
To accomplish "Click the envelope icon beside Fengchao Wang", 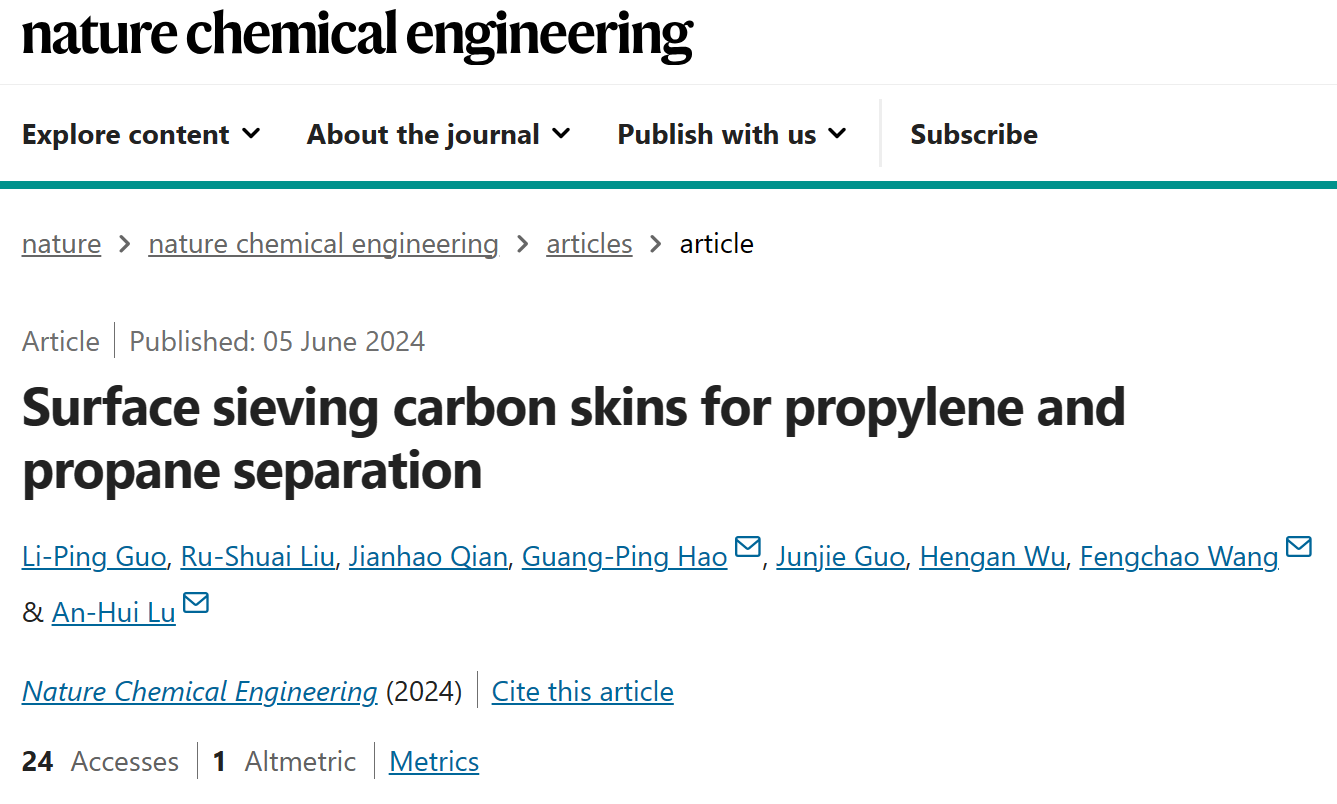I will [x=1298, y=547].
